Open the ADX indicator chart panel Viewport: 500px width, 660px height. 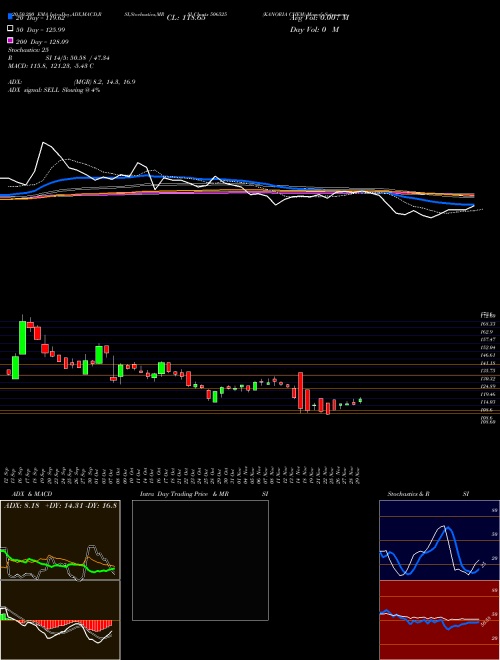coord(60,540)
